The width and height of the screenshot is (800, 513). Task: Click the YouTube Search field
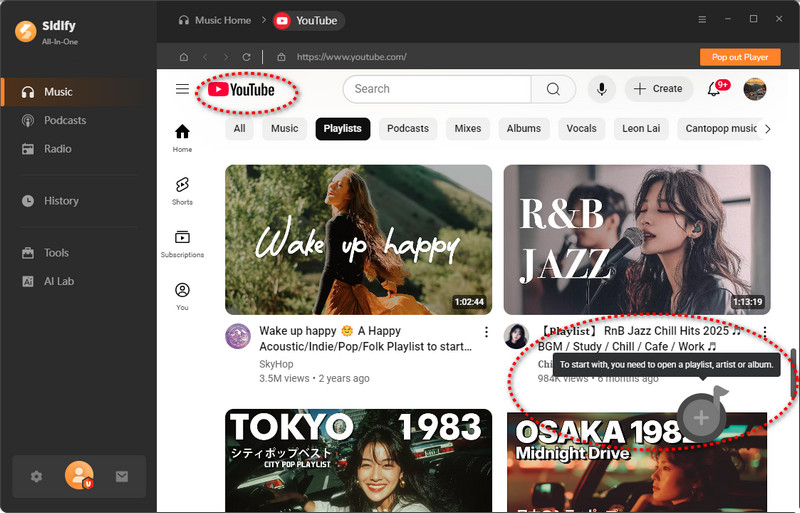(437, 89)
